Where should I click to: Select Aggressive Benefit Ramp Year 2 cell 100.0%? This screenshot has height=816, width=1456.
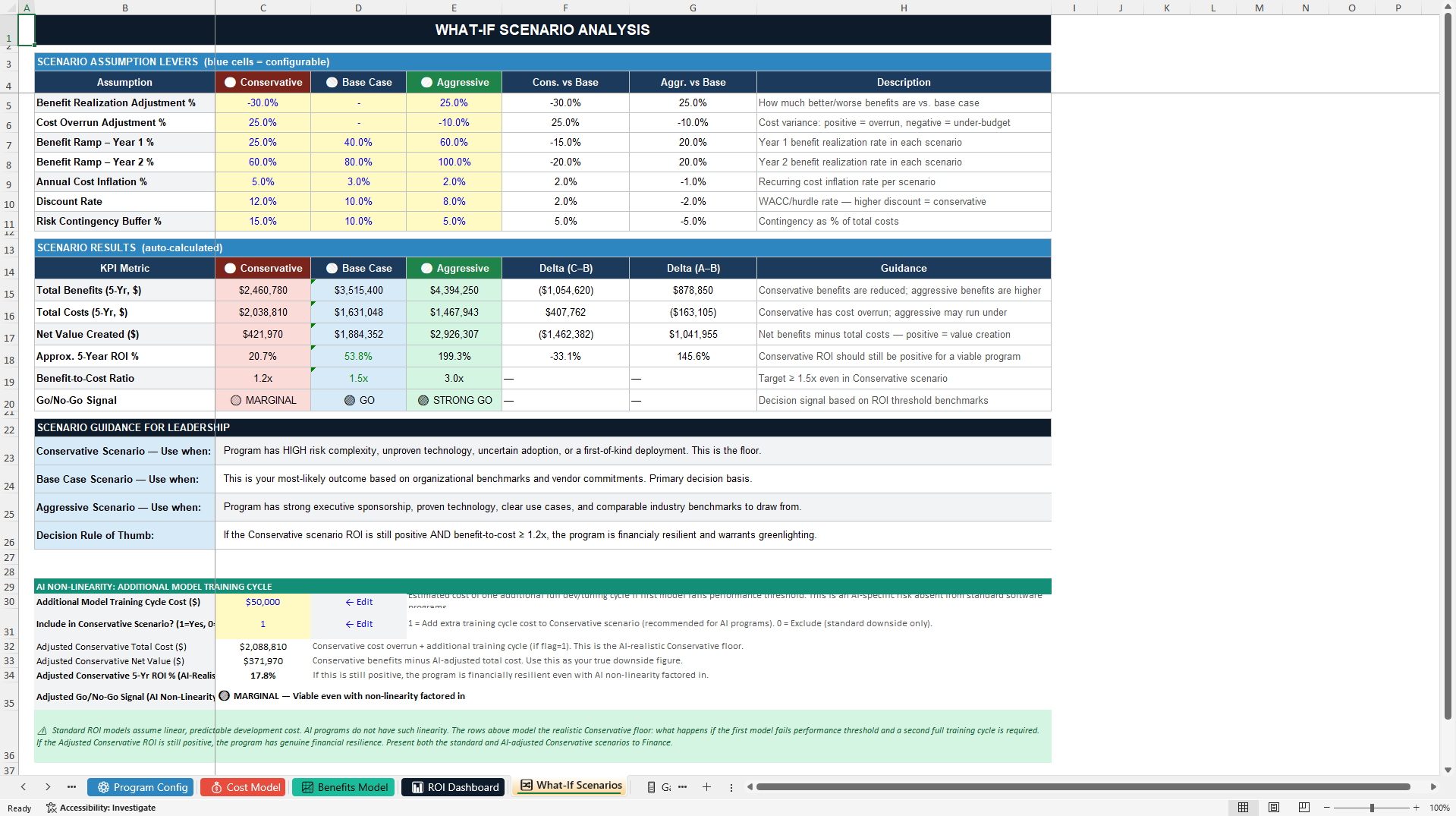tap(454, 162)
